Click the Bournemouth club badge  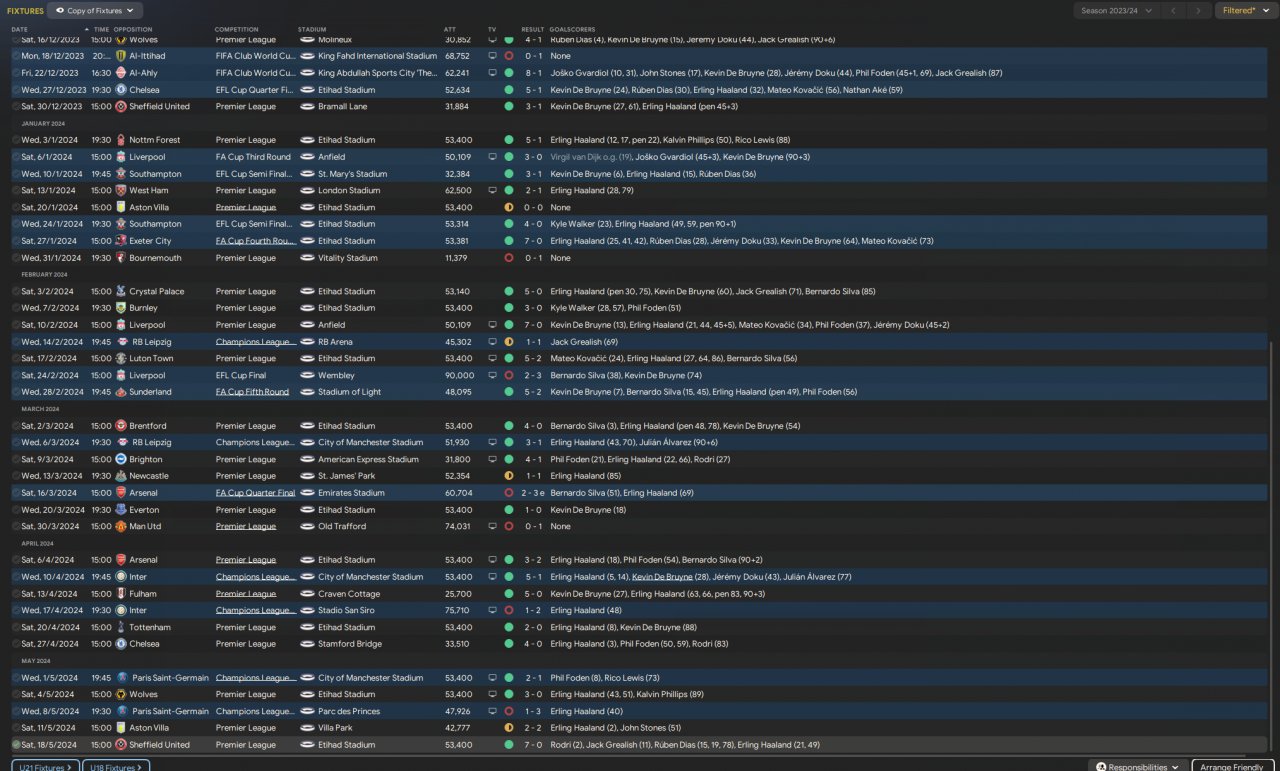coord(121,258)
